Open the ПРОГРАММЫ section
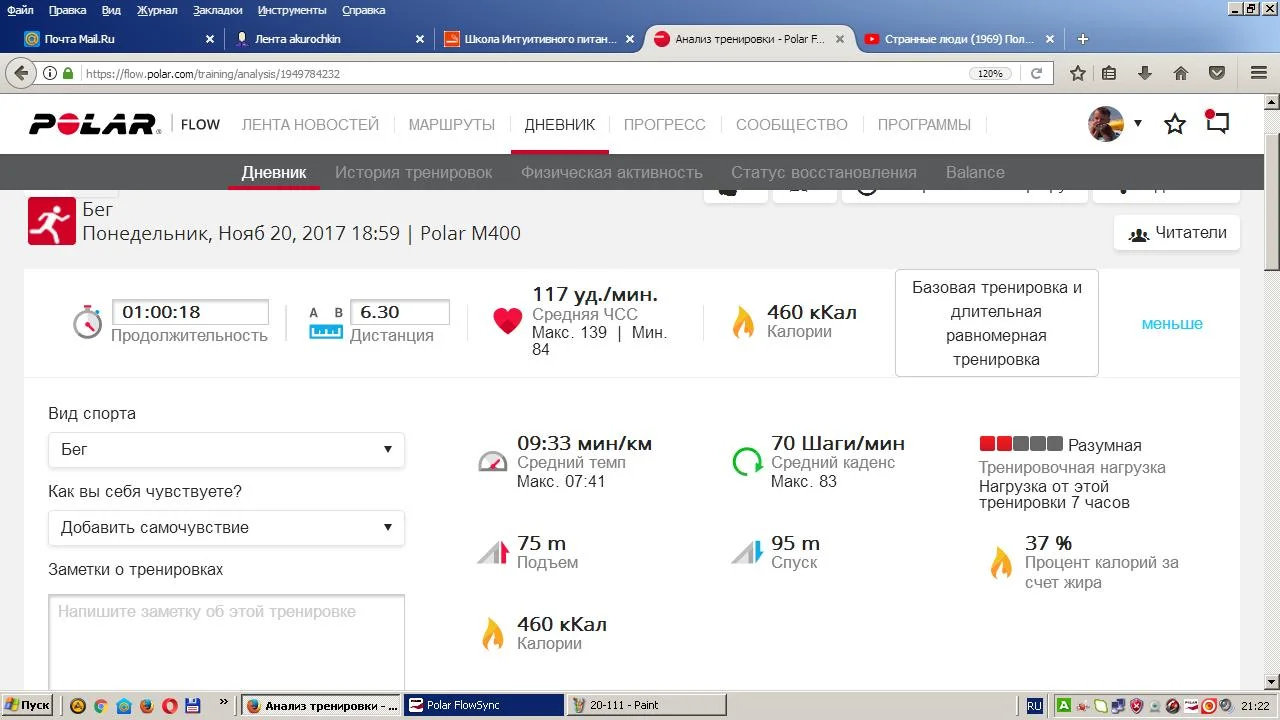 coord(924,125)
